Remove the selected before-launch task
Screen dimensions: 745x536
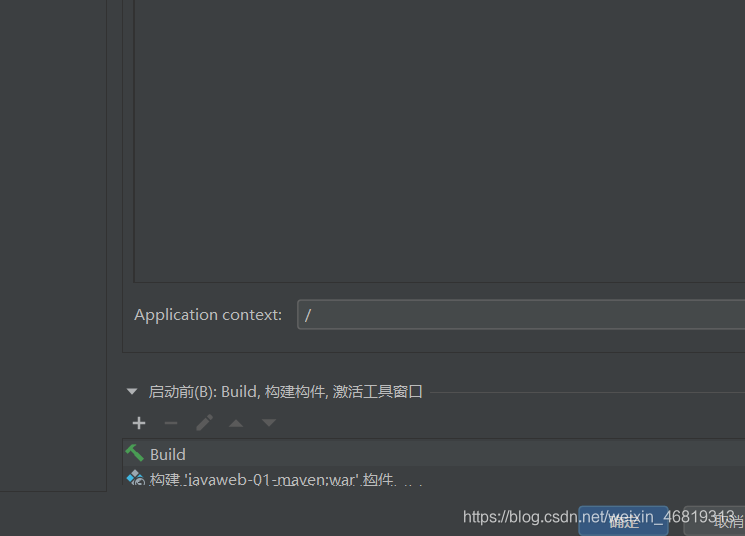[171, 423]
